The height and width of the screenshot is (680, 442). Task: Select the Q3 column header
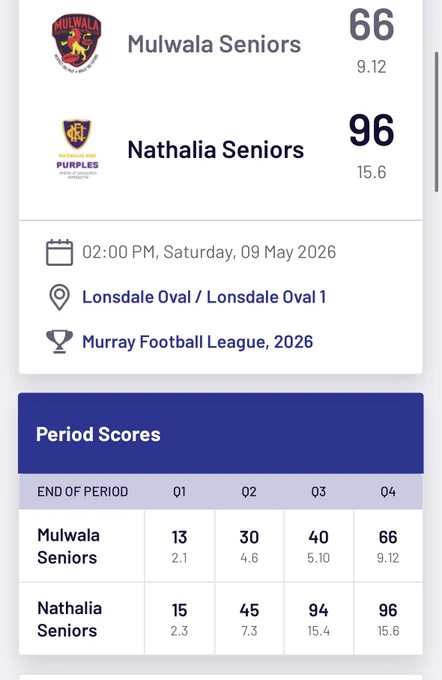(318, 492)
